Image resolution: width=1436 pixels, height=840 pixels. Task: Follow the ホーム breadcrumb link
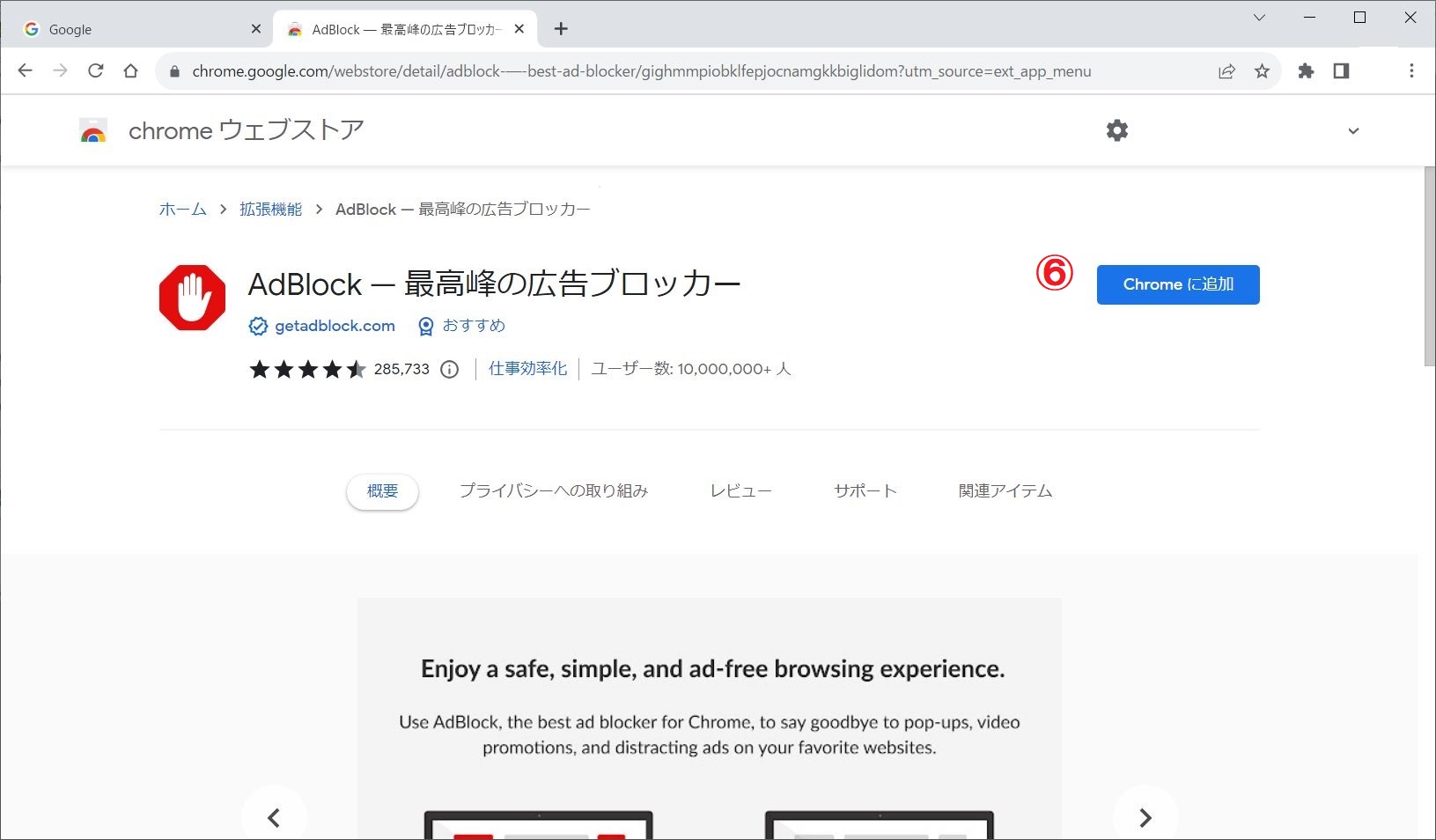(182, 210)
